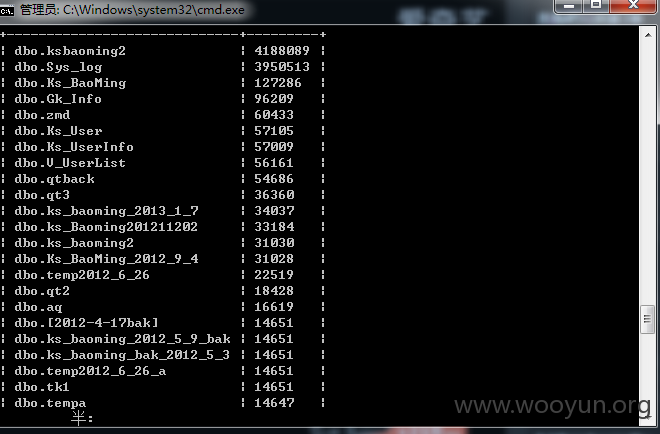The image size is (660, 434).
Task: Click the count value 18428
Action: tap(274, 291)
